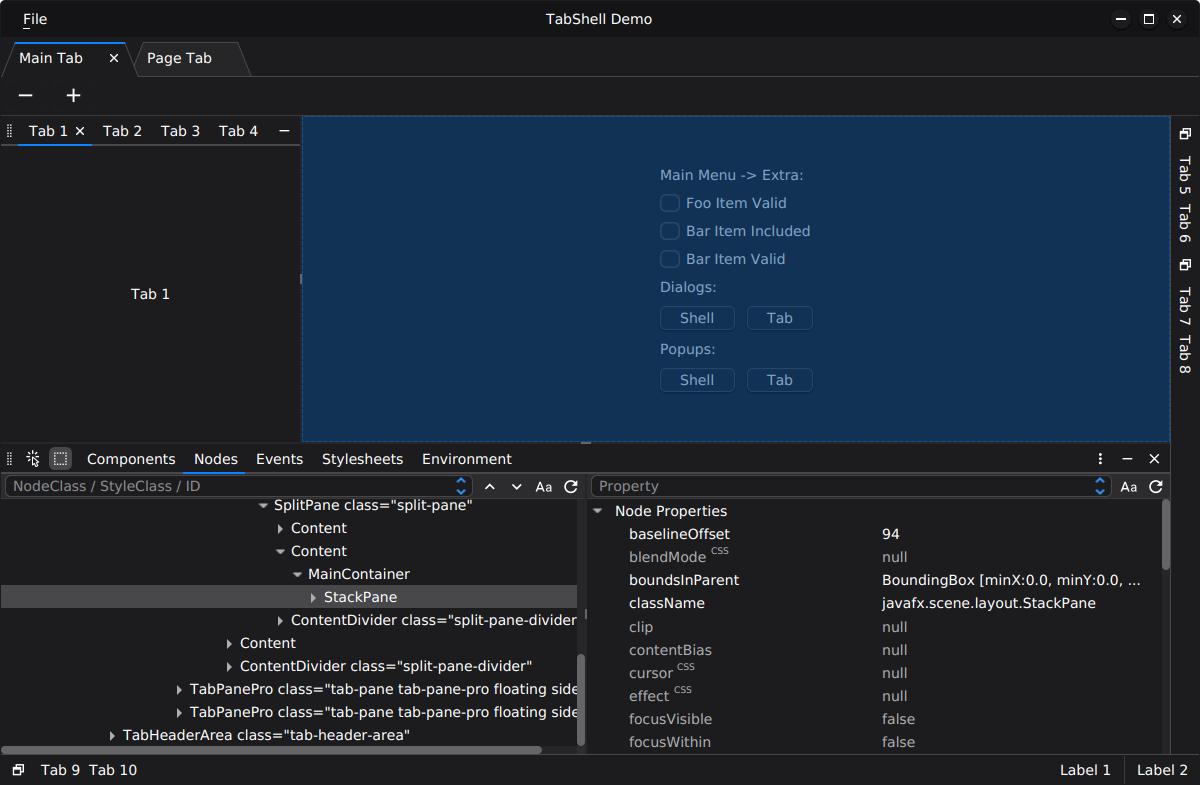Collapse the Node Properties section

(x=598, y=511)
